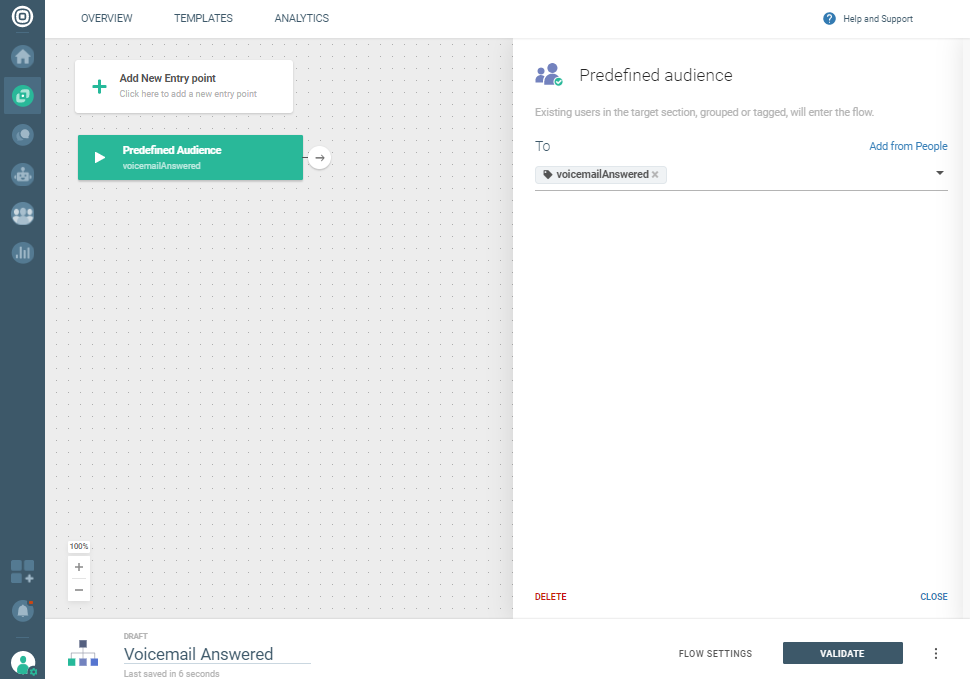Open the user profile avatar
970x679 pixels.
click(x=22, y=662)
